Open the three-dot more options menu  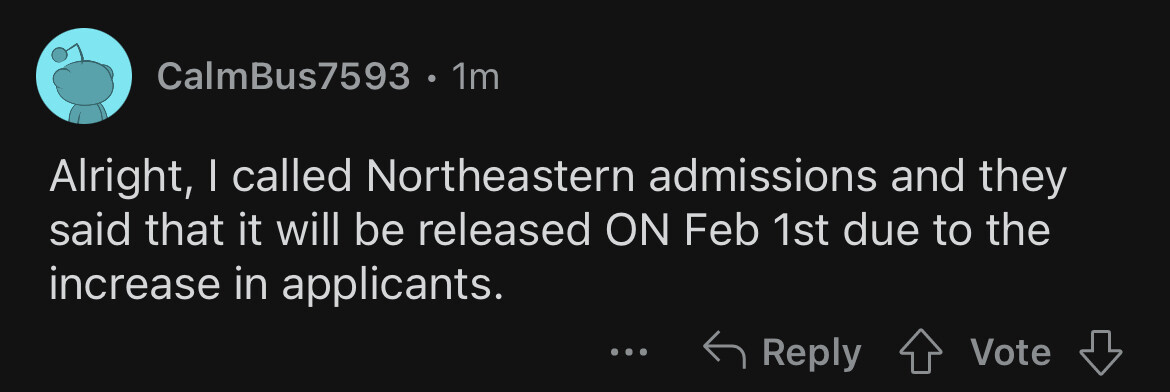[x=629, y=352]
